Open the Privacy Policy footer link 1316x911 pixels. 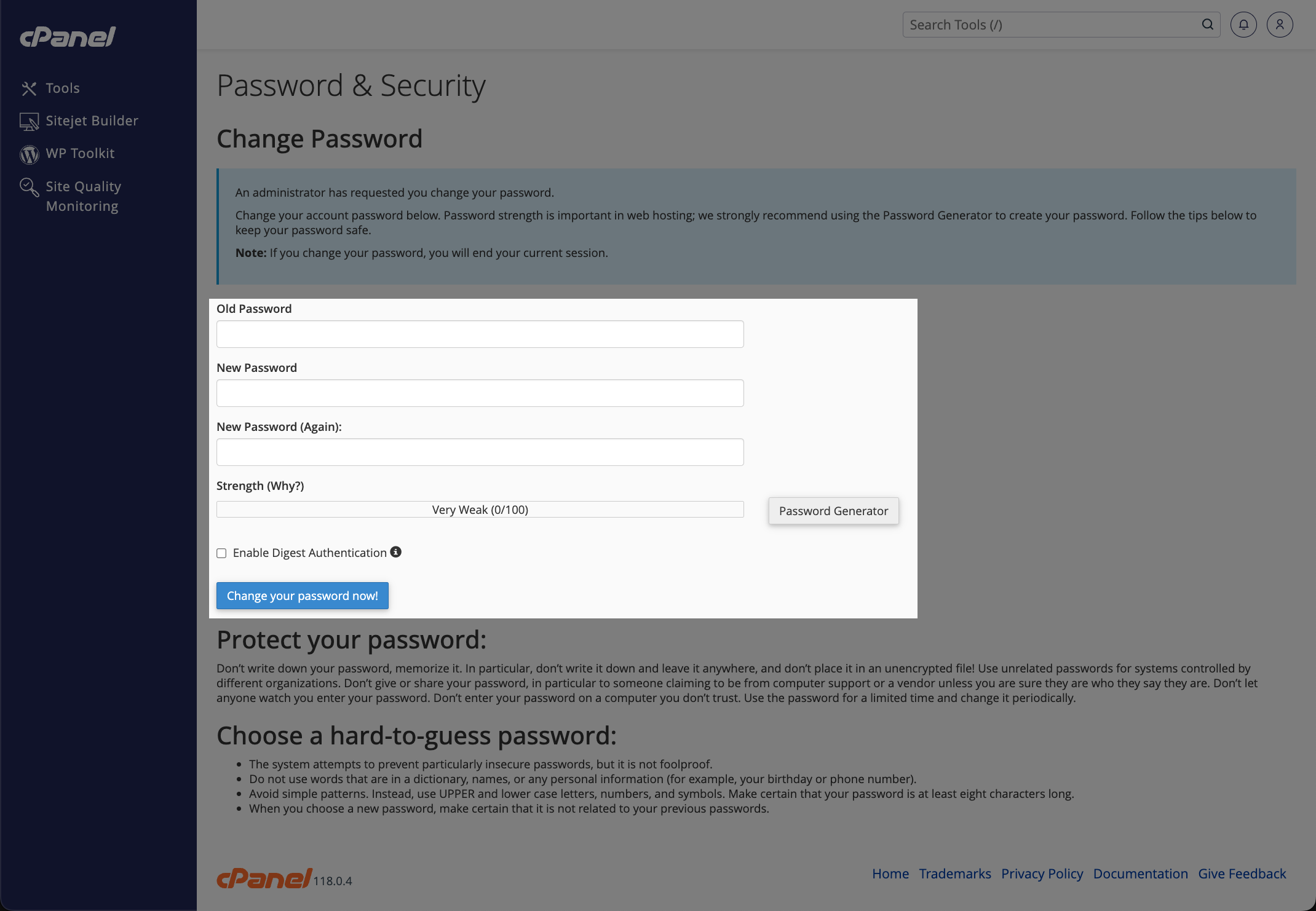(1042, 874)
